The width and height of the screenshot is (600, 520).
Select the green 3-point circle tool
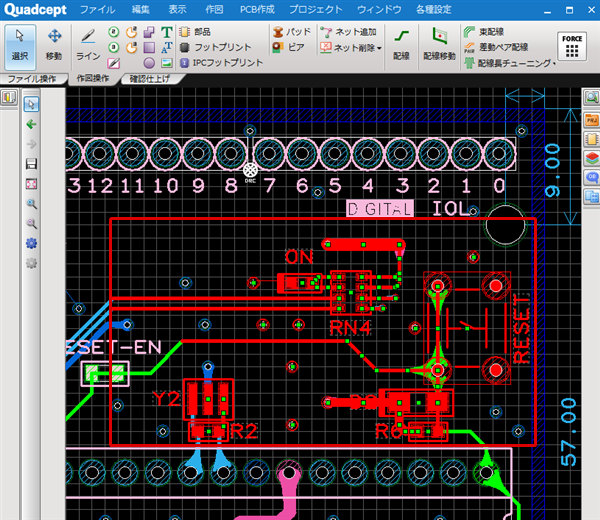114,47
